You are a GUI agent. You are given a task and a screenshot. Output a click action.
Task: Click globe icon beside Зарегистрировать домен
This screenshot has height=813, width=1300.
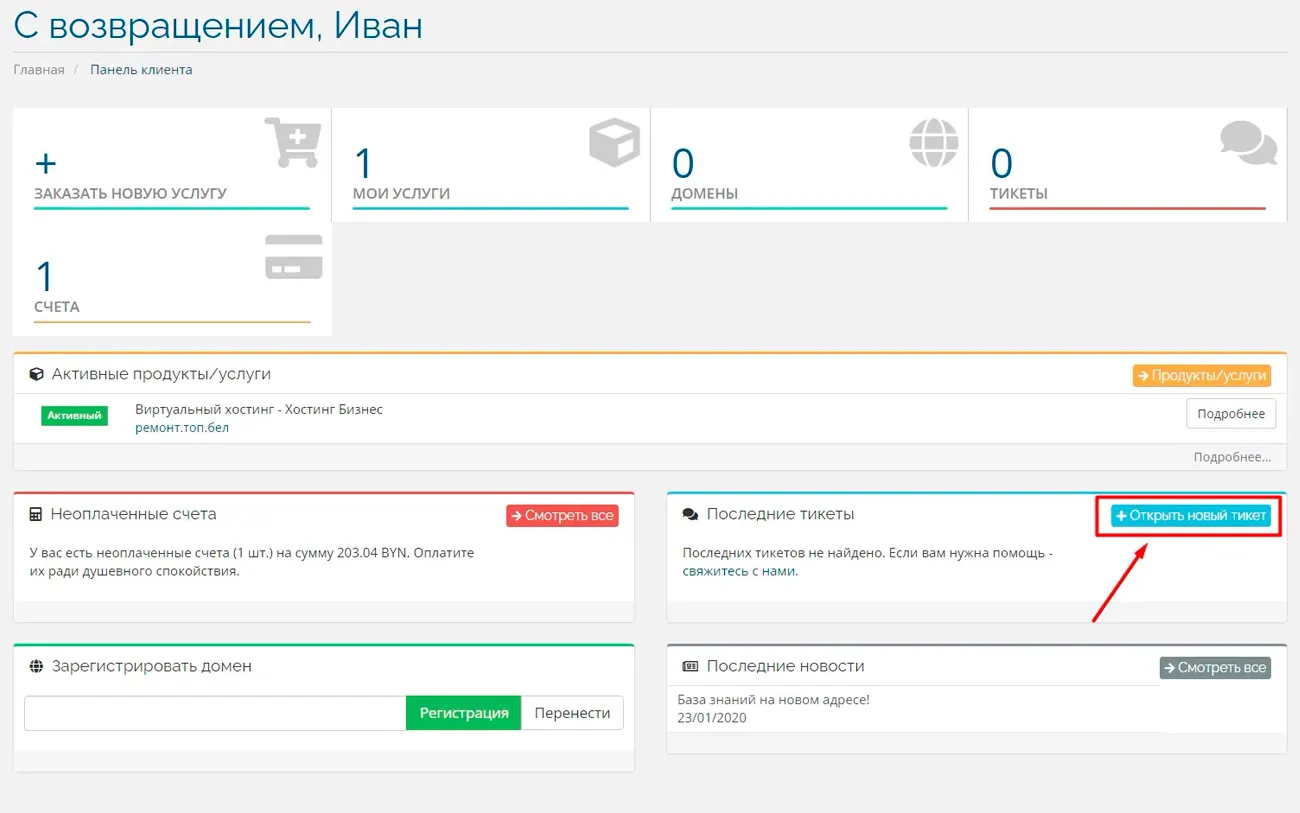pos(36,666)
